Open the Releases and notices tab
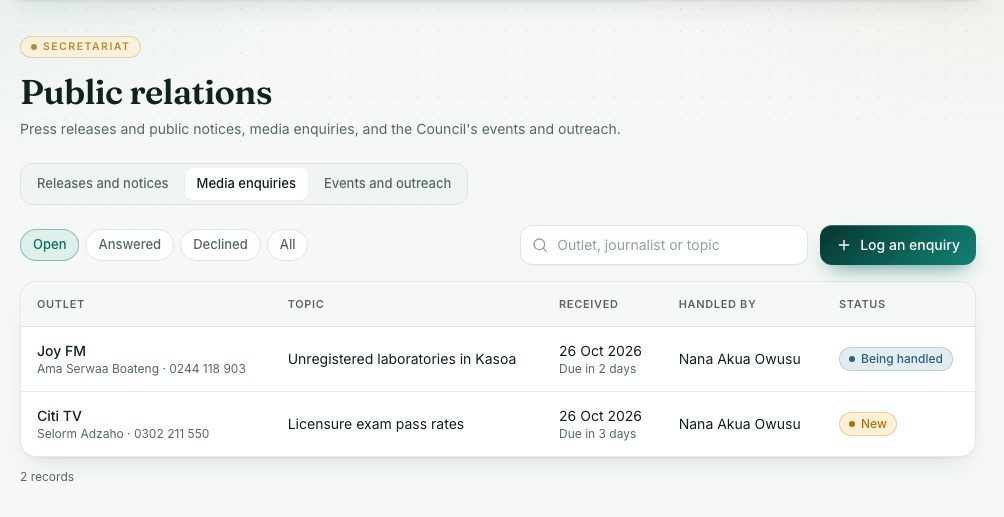1004x517 pixels. (102, 183)
